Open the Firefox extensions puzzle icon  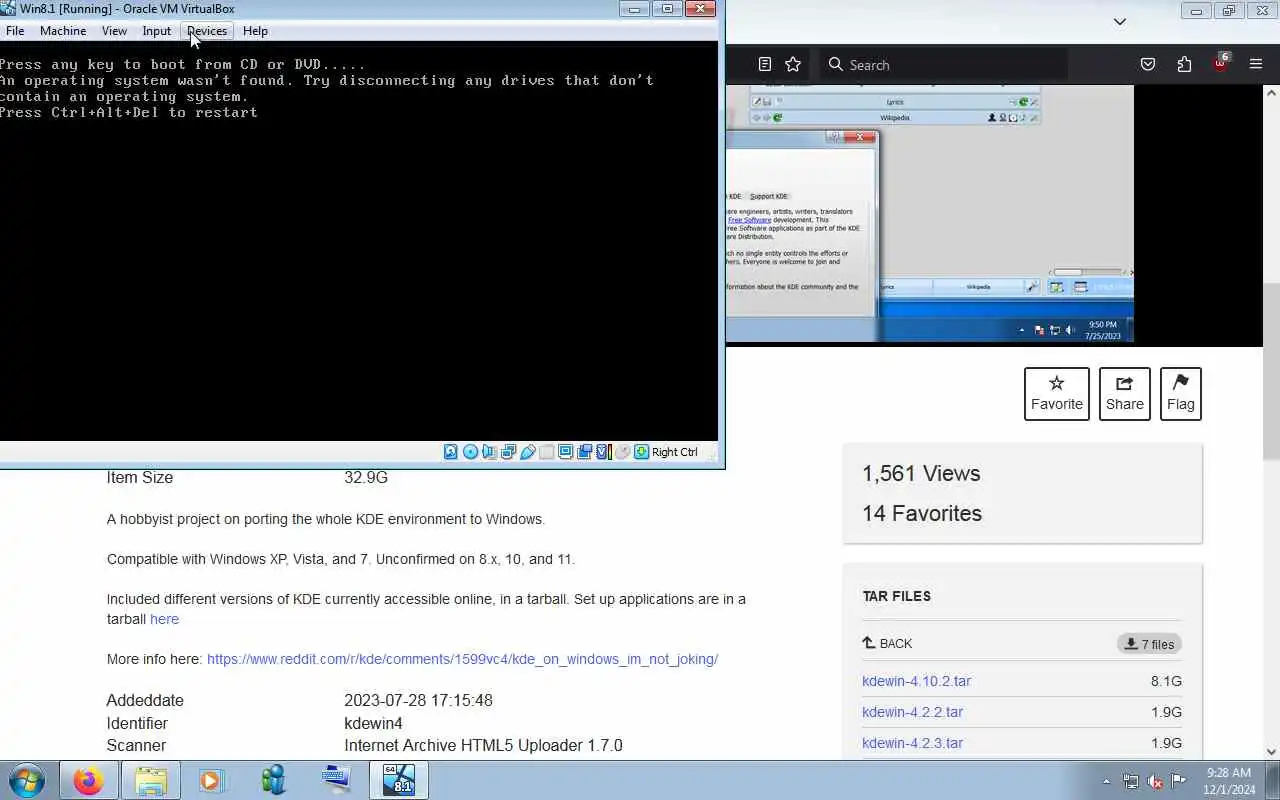pyautogui.click(x=1184, y=64)
